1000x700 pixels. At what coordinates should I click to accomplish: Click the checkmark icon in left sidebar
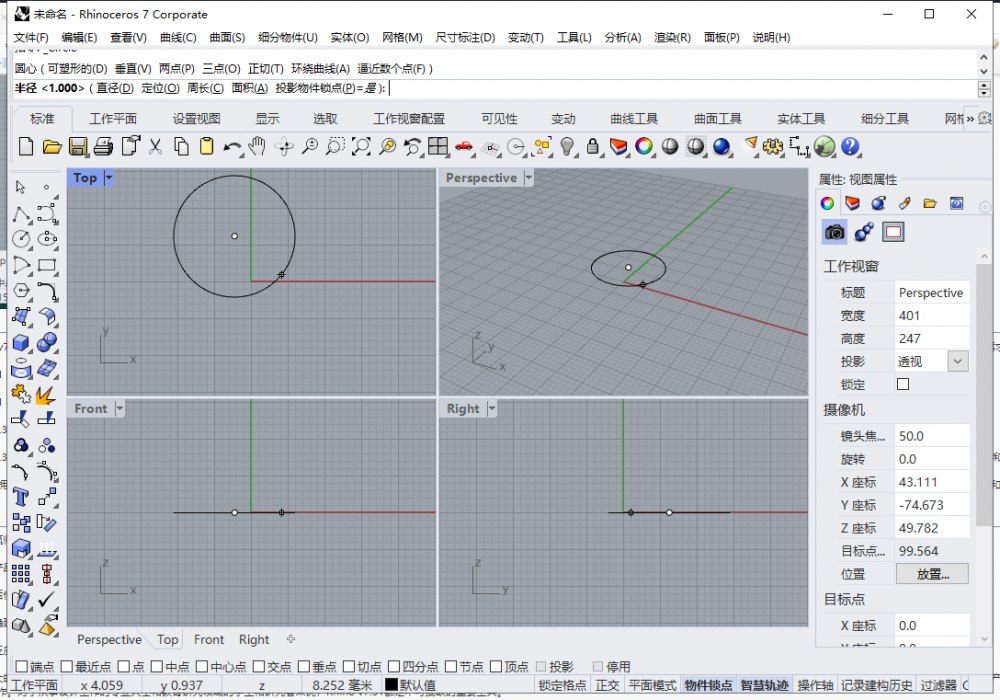coord(47,600)
